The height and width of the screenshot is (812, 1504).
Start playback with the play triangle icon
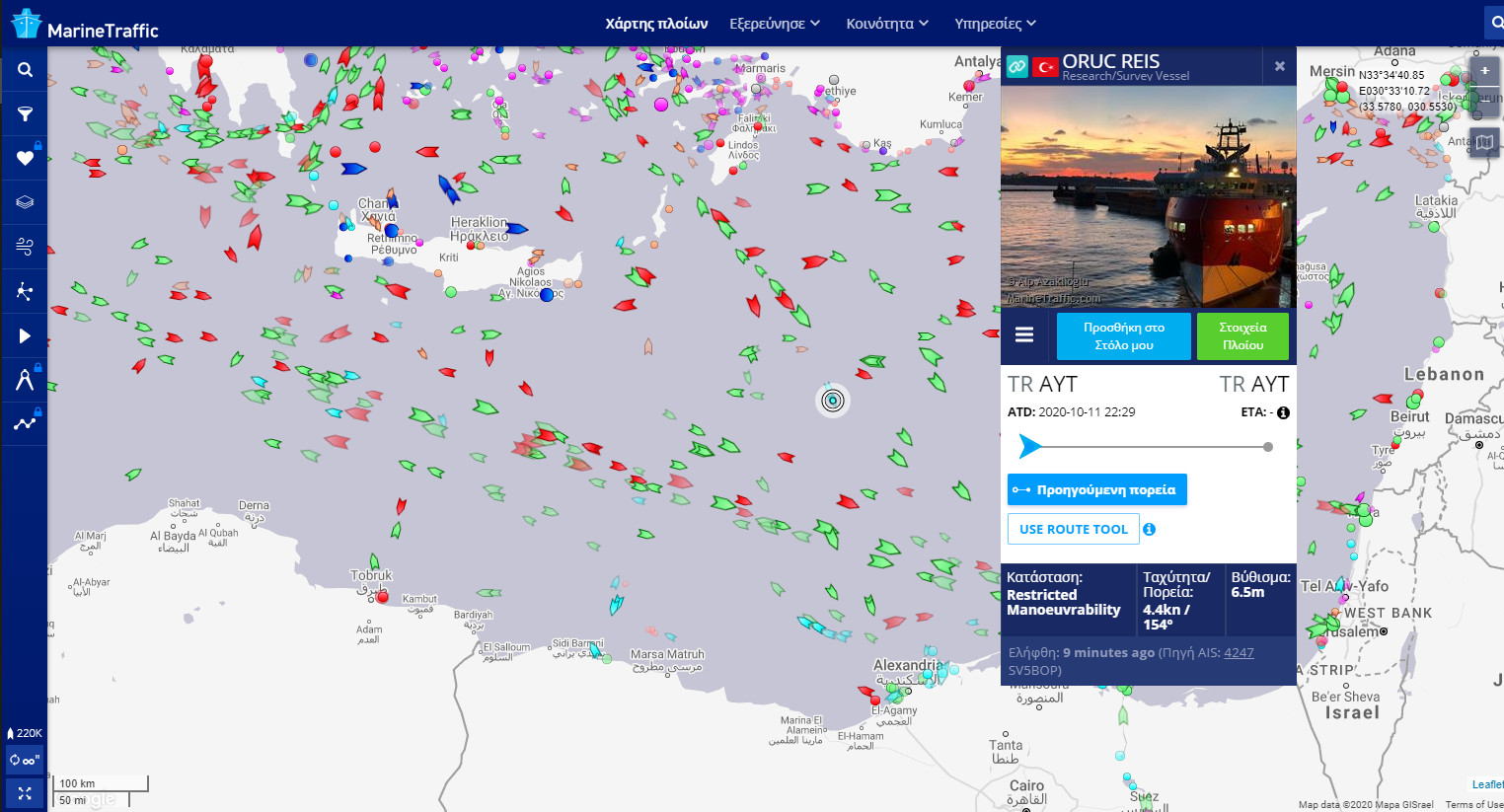(25, 335)
